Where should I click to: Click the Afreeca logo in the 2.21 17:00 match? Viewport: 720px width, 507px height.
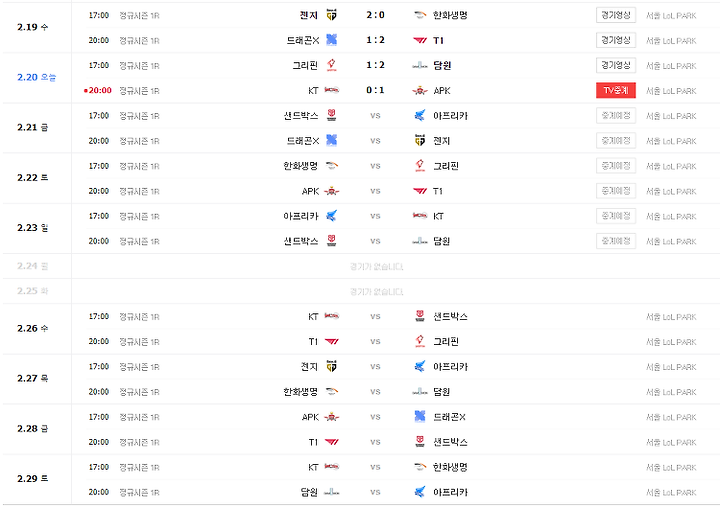420,116
